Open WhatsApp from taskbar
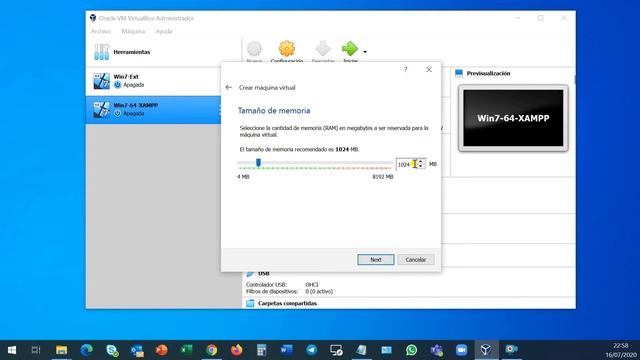 [411, 350]
